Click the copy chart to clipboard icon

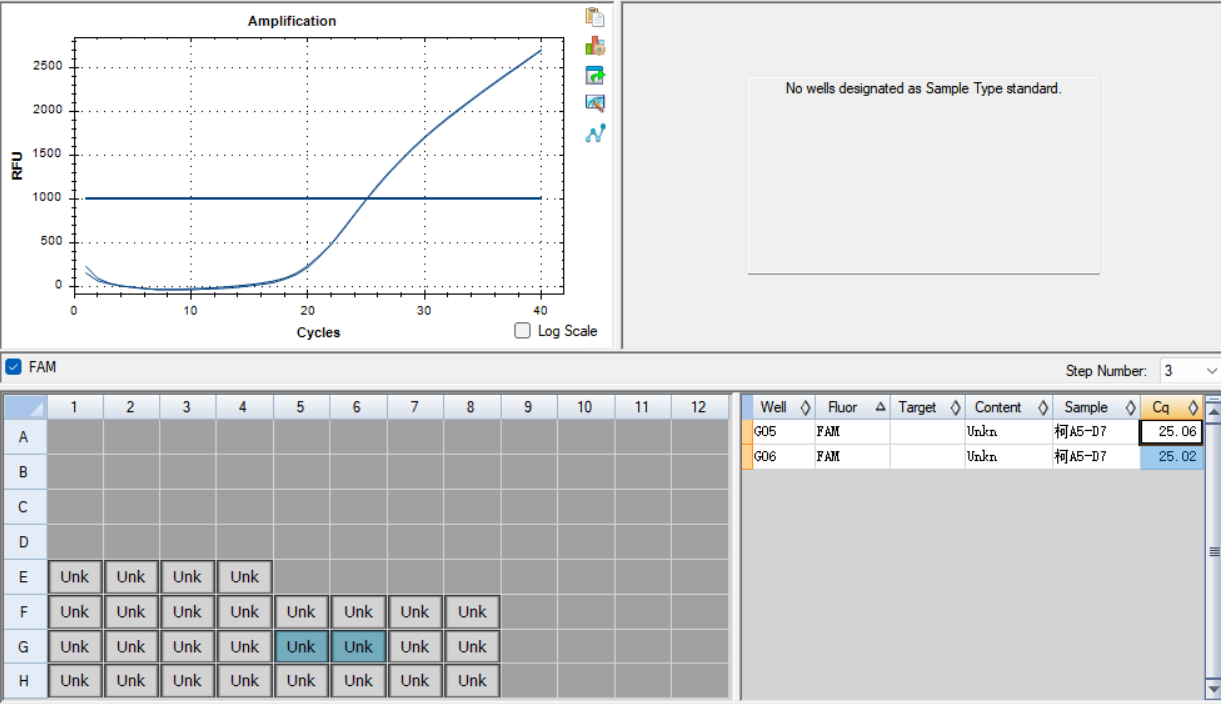pos(595,17)
